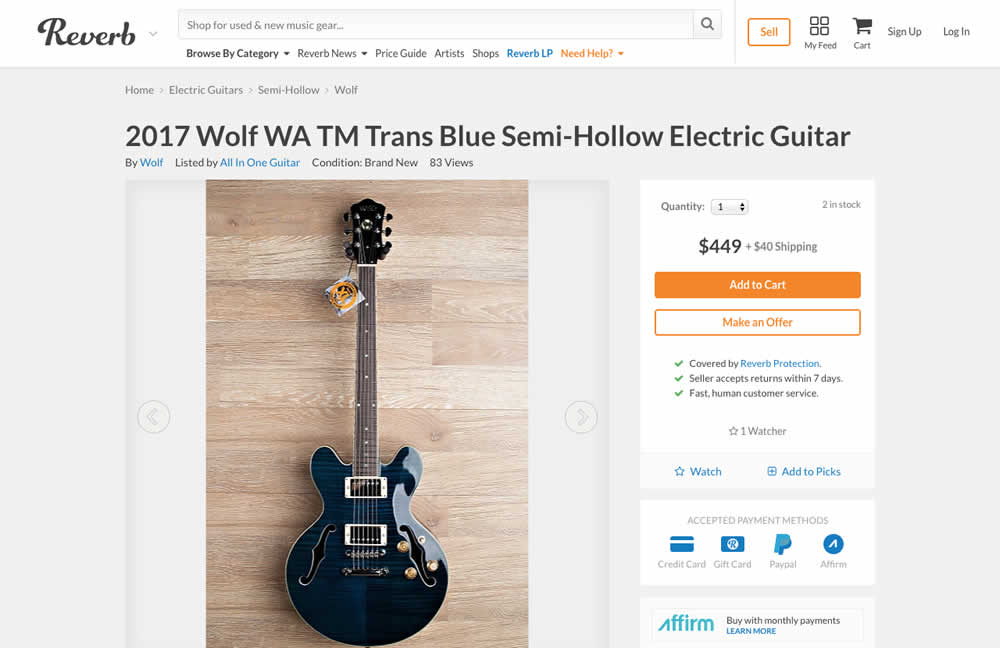Show previous guitar photo arrow
Image resolution: width=1000 pixels, height=648 pixels.
point(153,416)
